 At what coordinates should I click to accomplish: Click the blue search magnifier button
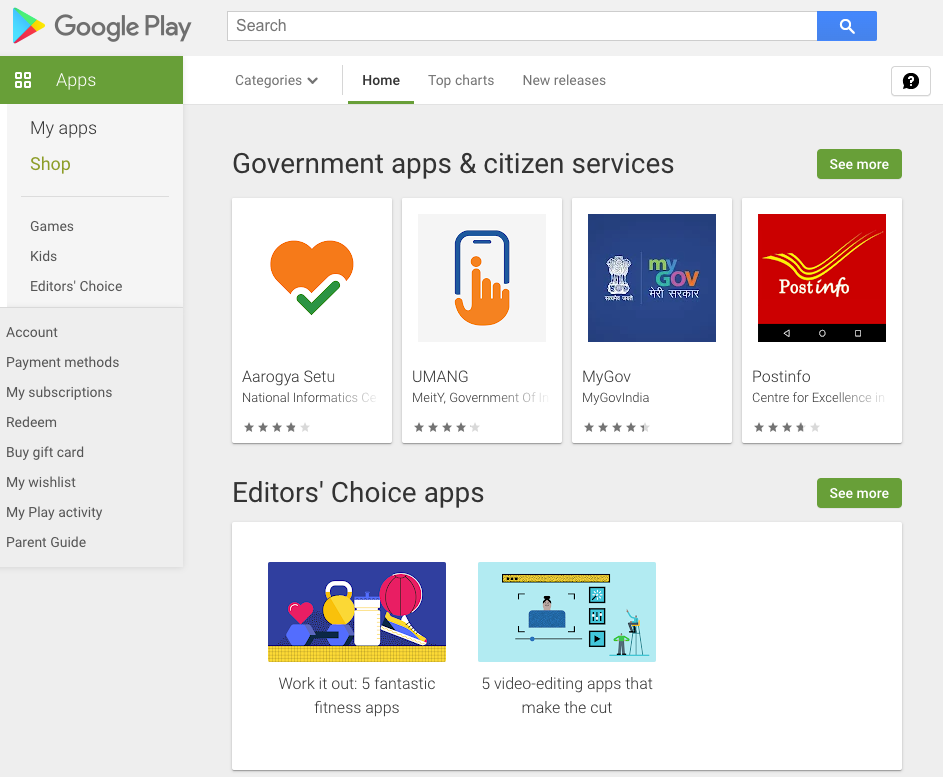(847, 26)
